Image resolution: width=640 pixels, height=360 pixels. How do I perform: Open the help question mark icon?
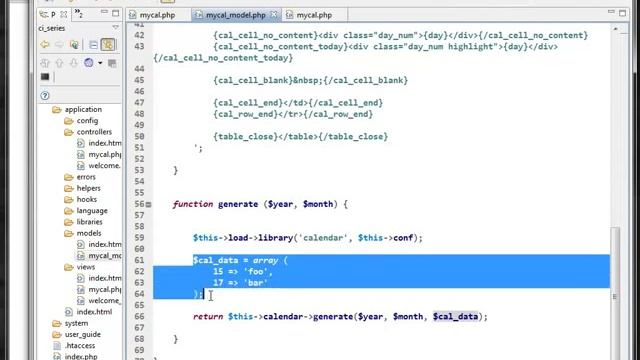45,96
